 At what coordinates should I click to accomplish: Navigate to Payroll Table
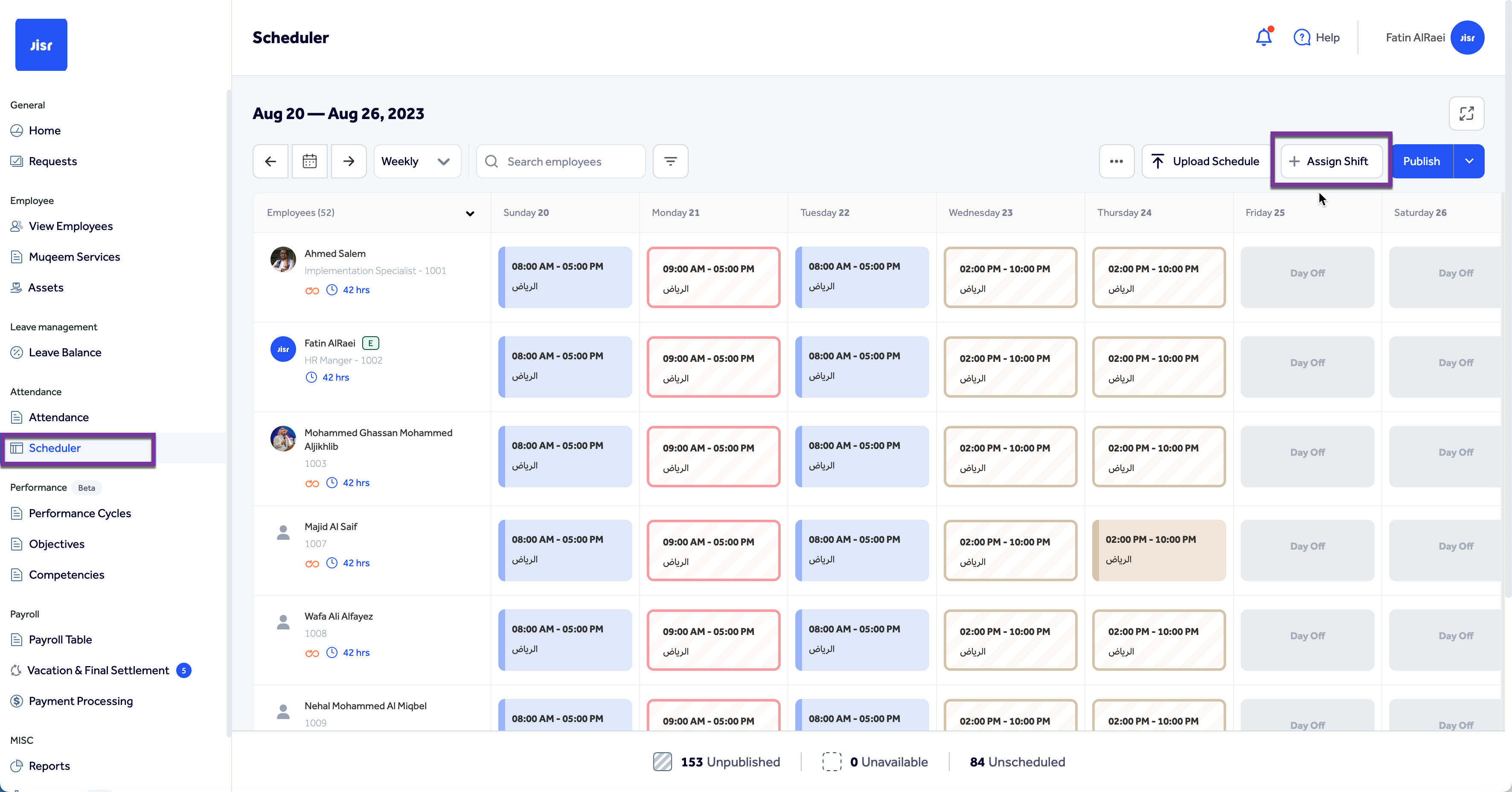(61, 639)
